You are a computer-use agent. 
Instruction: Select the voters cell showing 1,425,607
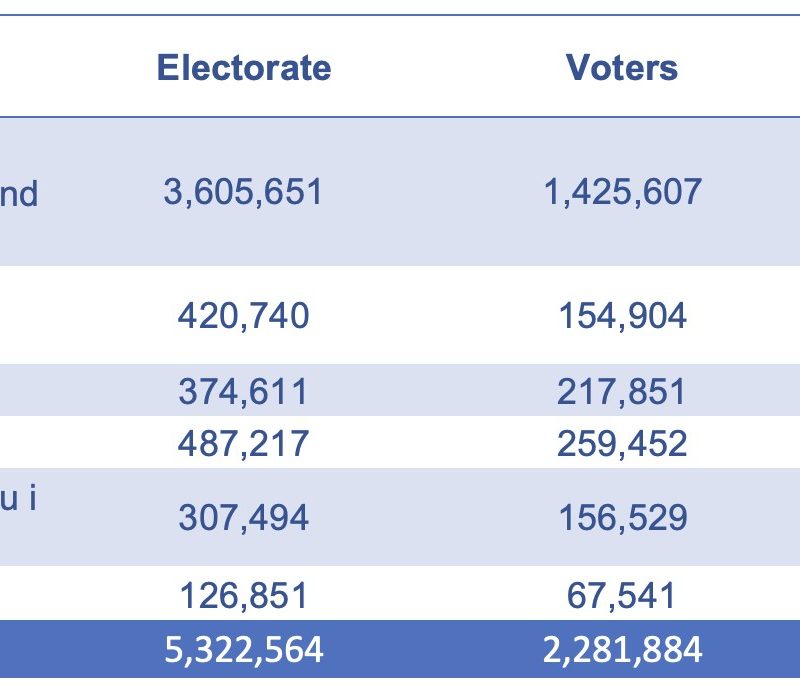pyautogui.click(x=622, y=192)
